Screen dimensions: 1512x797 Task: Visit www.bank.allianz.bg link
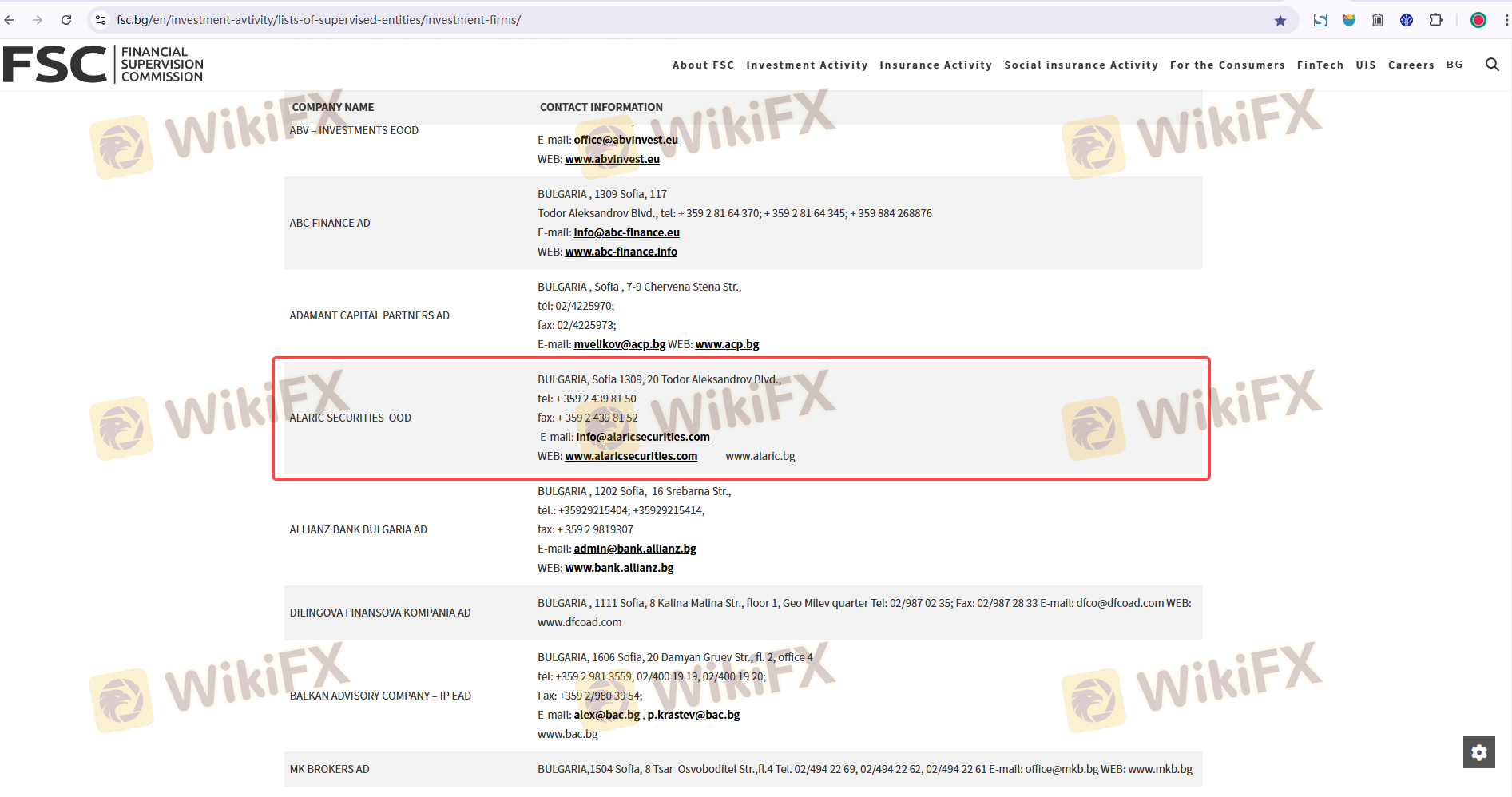(x=619, y=568)
